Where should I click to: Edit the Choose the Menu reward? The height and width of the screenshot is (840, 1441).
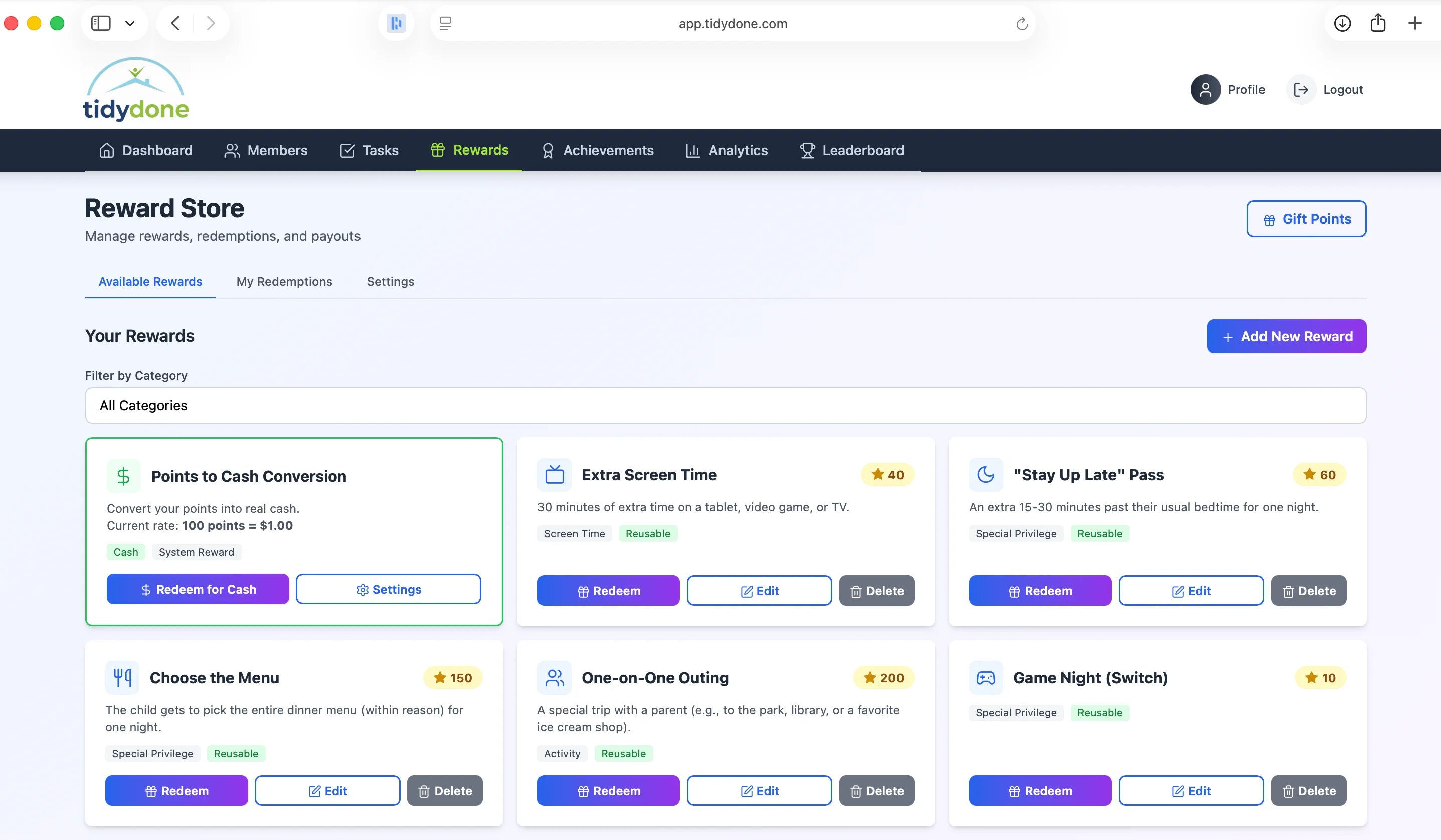(327, 791)
